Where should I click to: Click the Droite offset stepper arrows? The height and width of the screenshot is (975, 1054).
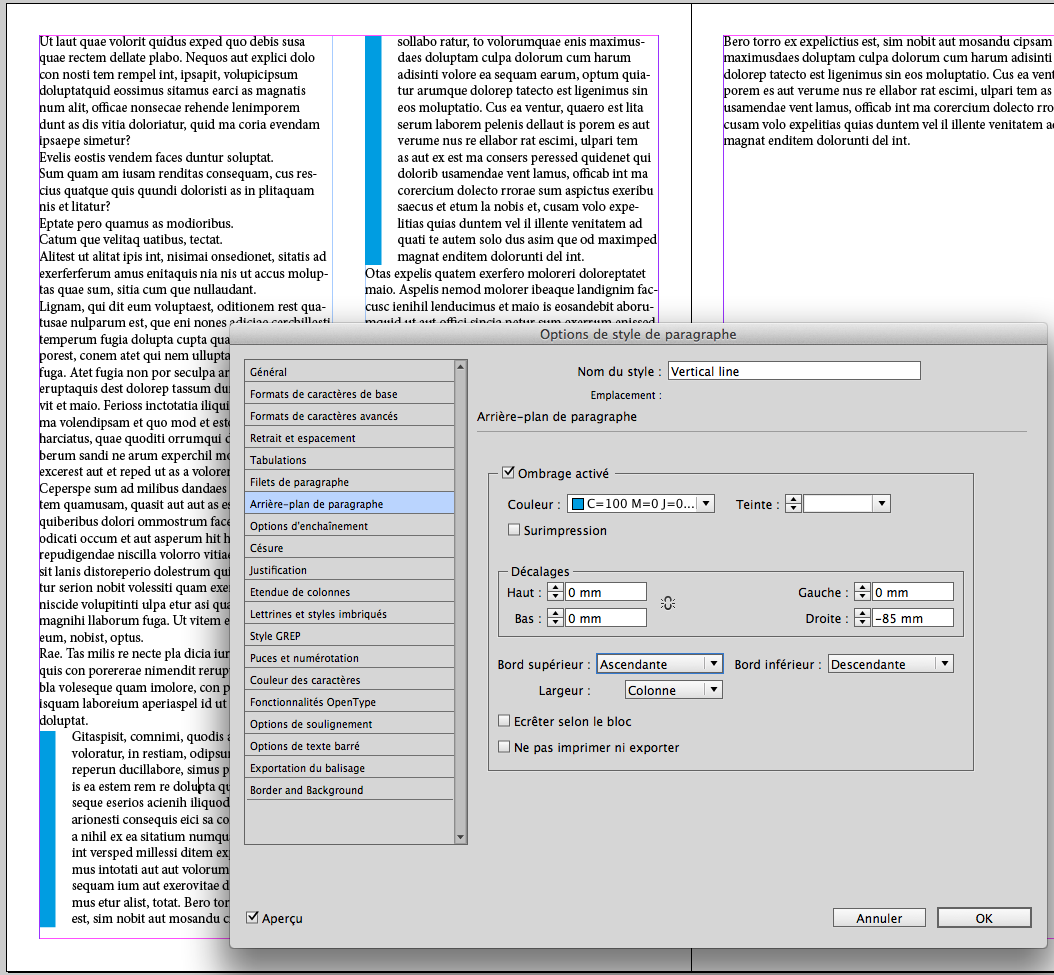pyautogui.click(x=862, y=618)
